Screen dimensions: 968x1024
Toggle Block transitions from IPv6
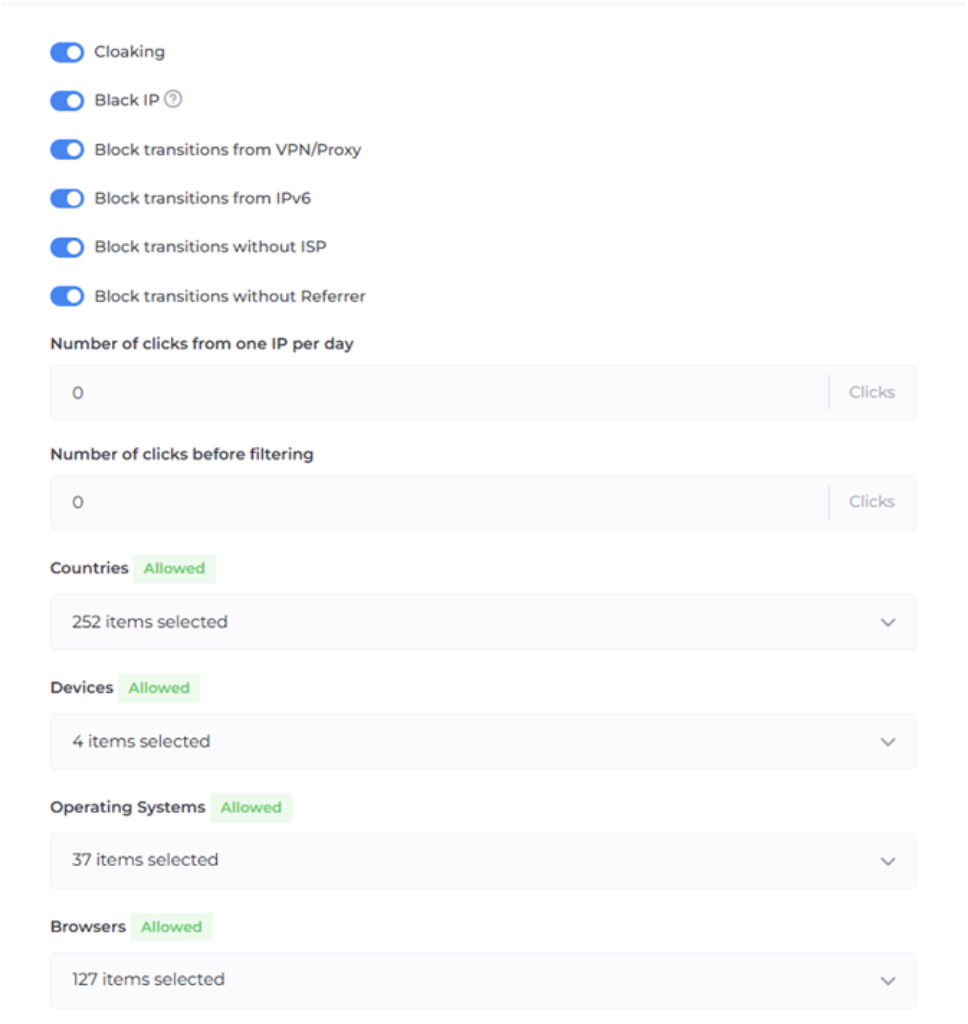67,199
